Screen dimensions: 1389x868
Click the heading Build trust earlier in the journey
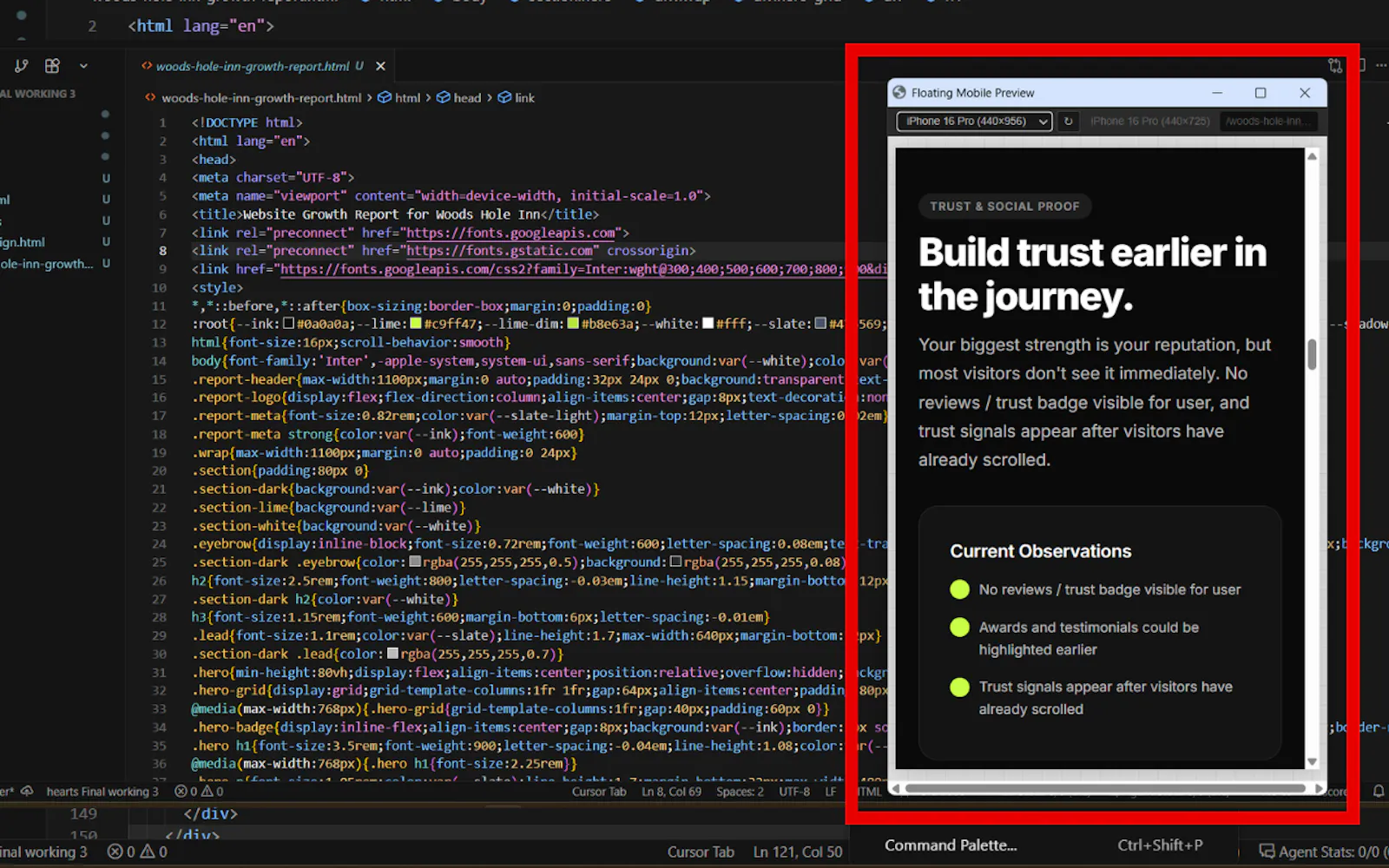(x=1093, y=274)
